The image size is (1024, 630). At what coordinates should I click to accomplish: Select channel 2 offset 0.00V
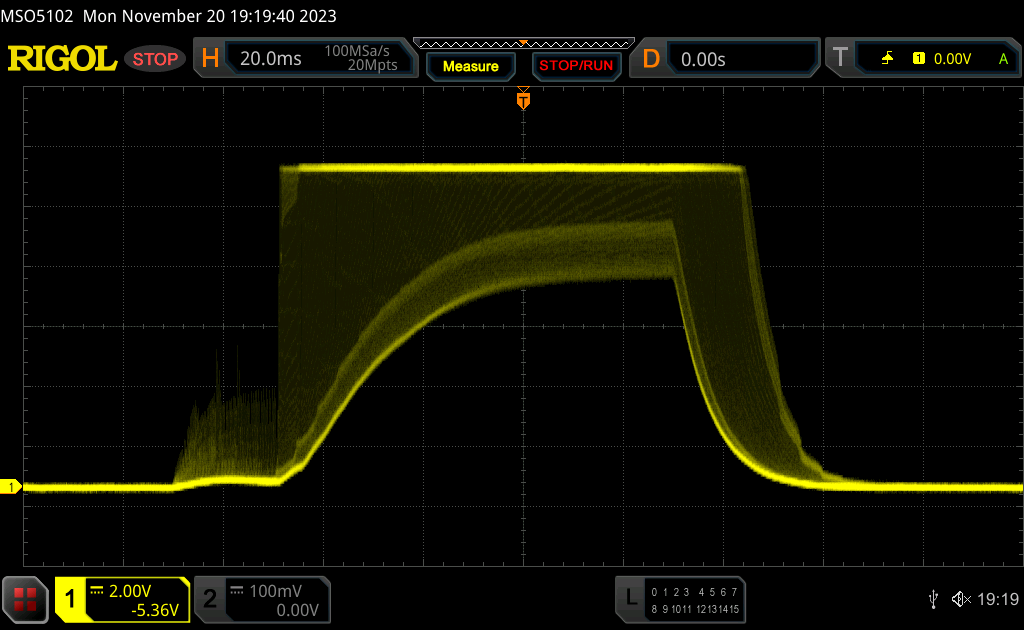coord(297,610)
